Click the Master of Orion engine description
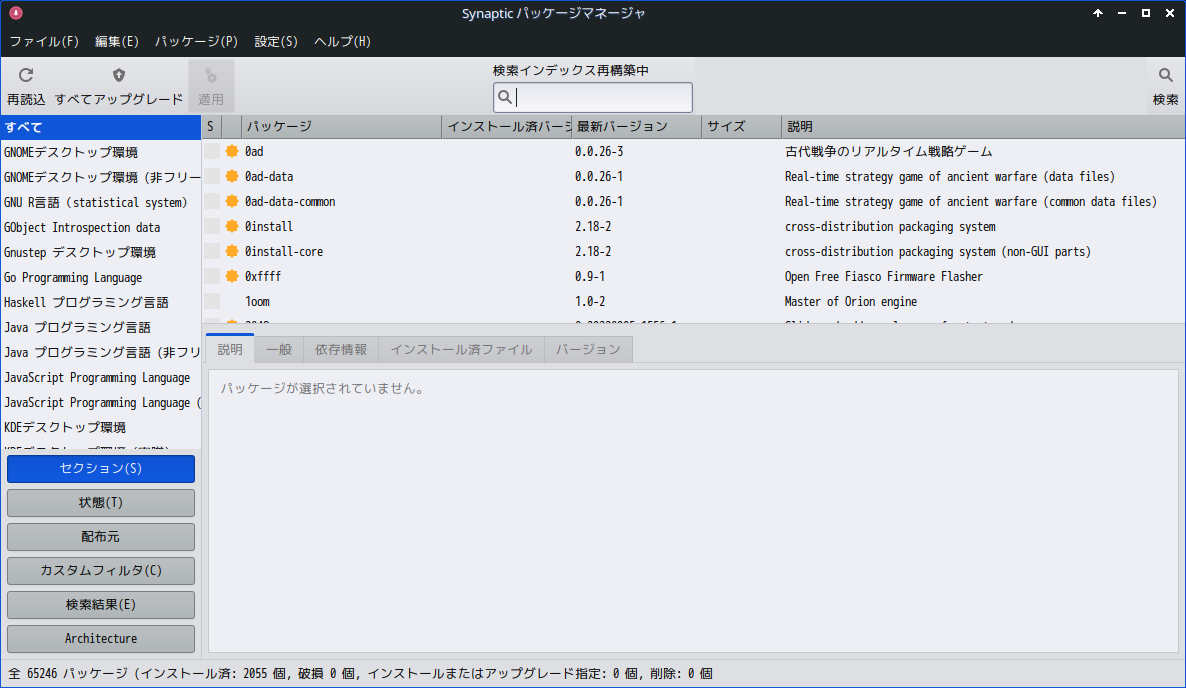This screenshot has width=1186, height=688. (x=851, y=302)
